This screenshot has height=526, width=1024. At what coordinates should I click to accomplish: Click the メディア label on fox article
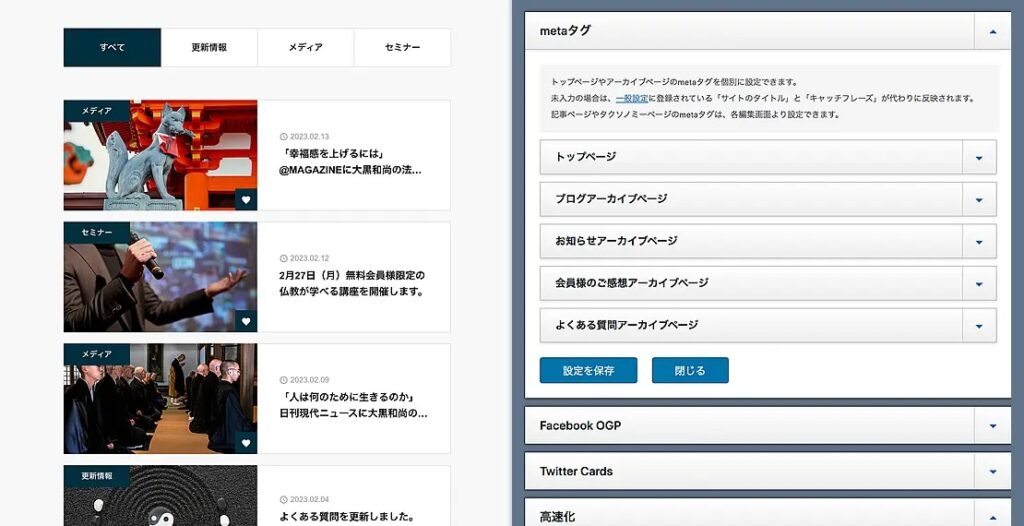coord(97,111)
